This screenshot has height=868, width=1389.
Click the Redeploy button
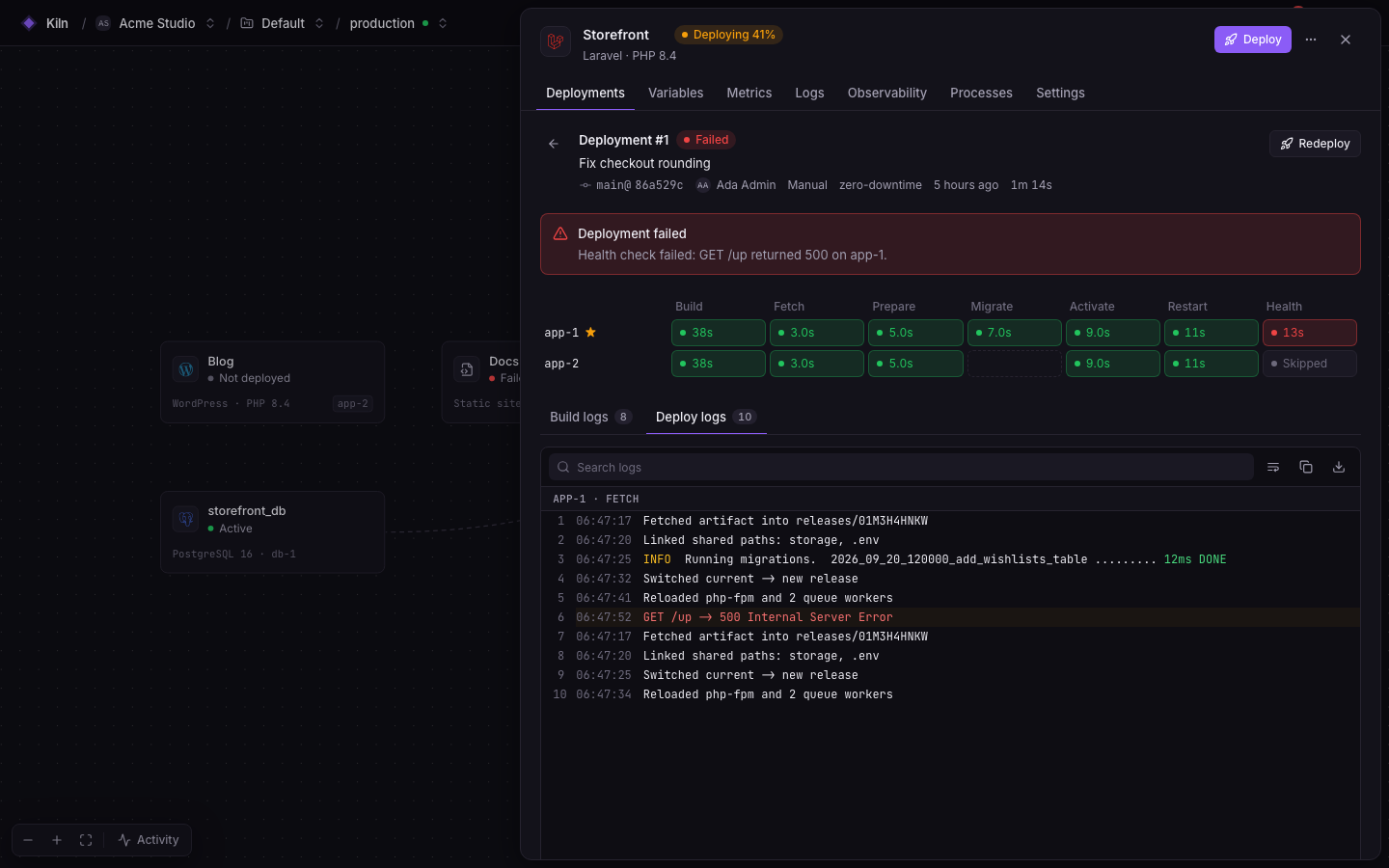pos(1315,144)
